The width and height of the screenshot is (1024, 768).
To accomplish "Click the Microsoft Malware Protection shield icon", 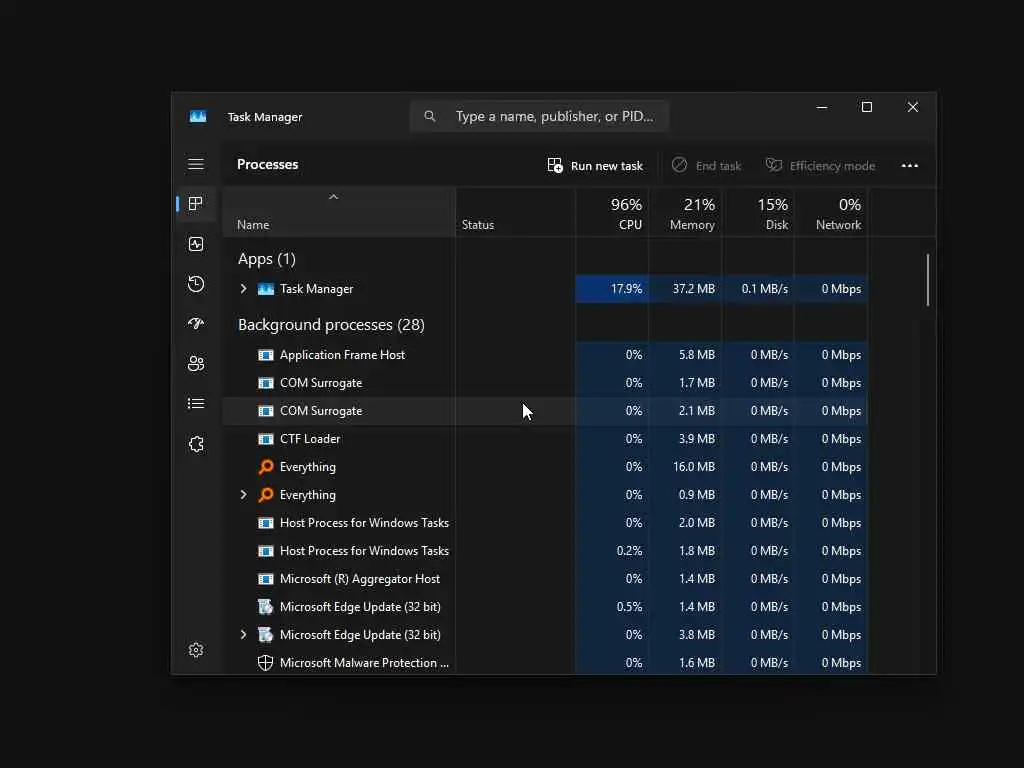I will click(265, 663).
